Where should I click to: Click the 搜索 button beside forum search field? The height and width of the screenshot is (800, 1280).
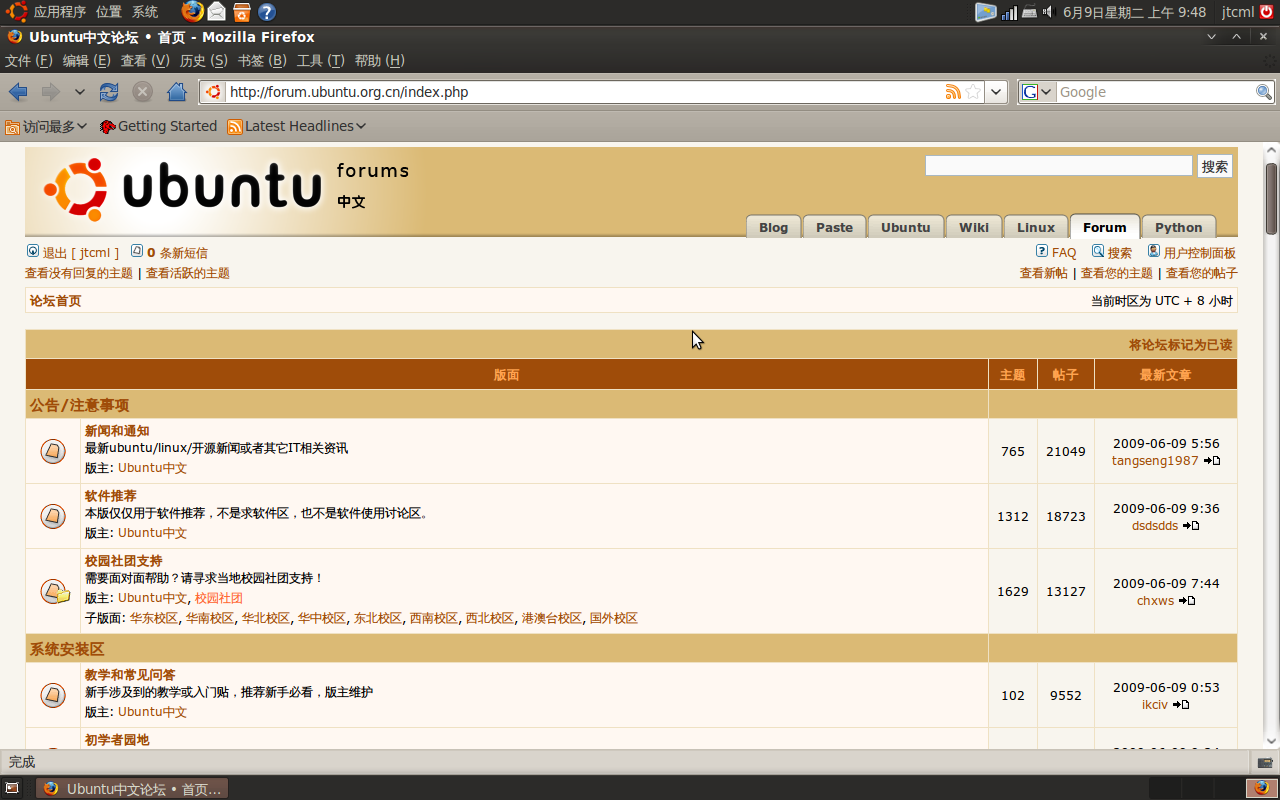(x=1215, y=166)
